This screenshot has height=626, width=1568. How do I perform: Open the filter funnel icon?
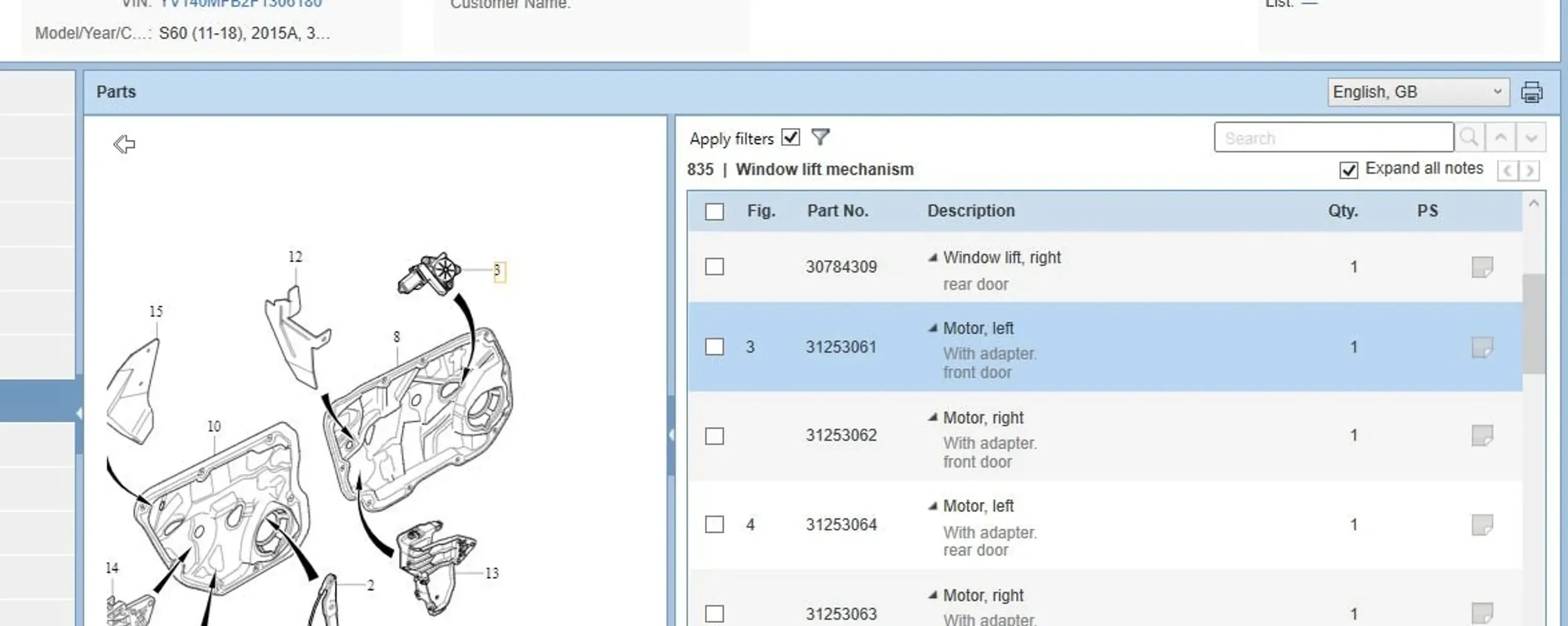pos(820,137)
